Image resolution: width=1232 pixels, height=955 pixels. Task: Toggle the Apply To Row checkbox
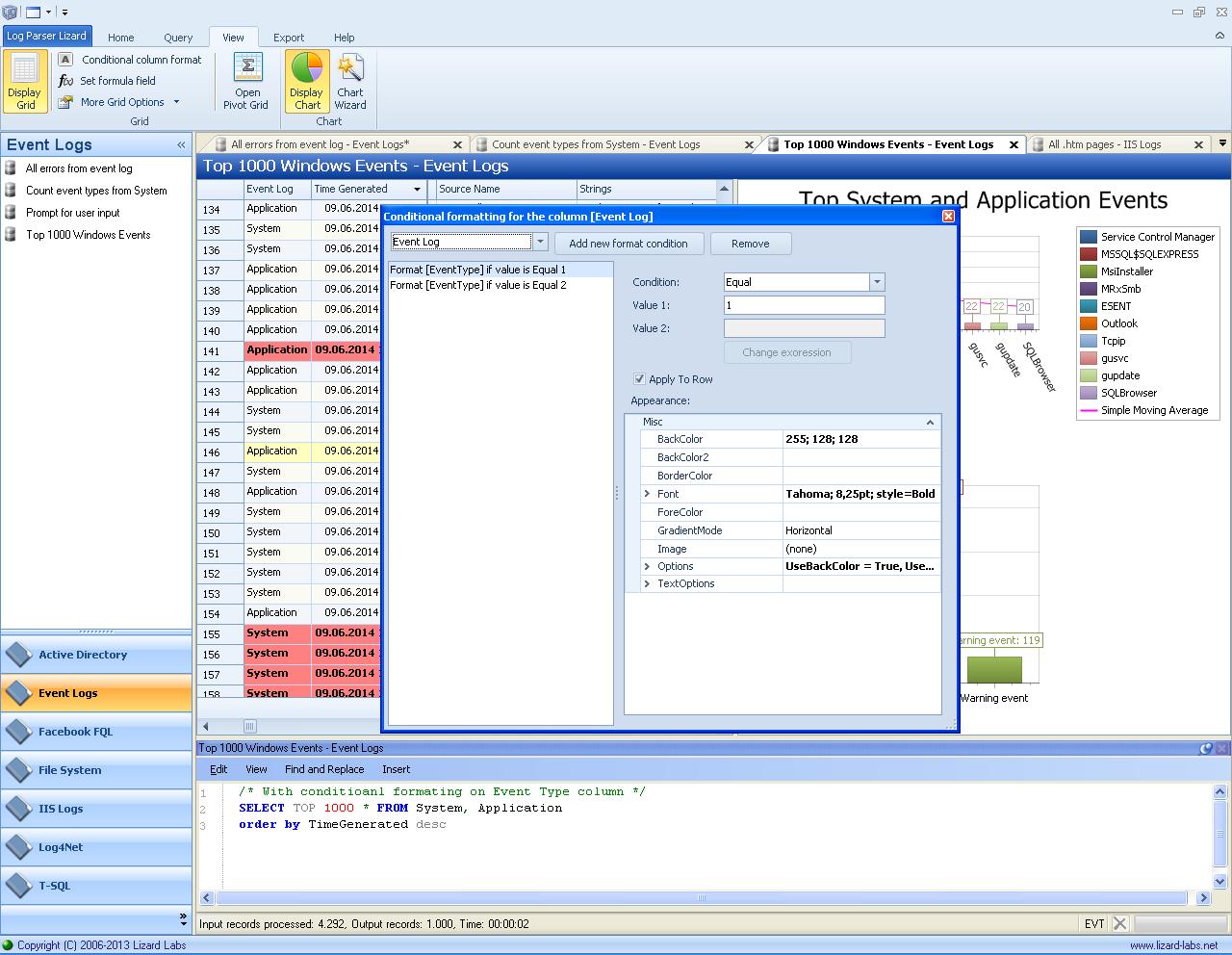[639, 379]
